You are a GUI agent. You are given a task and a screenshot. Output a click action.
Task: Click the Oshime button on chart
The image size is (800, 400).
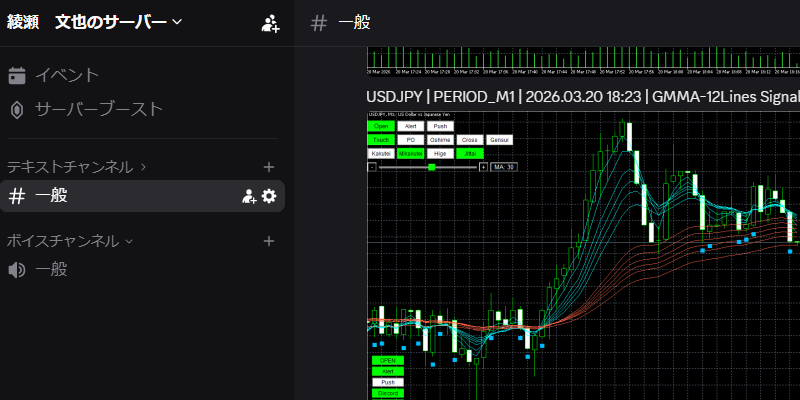click(440, 140)
